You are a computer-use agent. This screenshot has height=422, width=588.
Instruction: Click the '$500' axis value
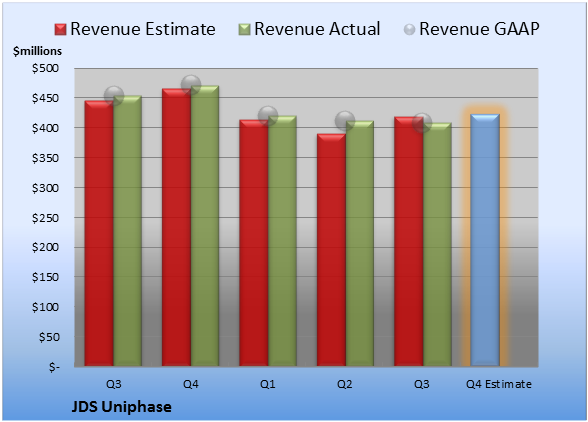click(x=45, y=68)
